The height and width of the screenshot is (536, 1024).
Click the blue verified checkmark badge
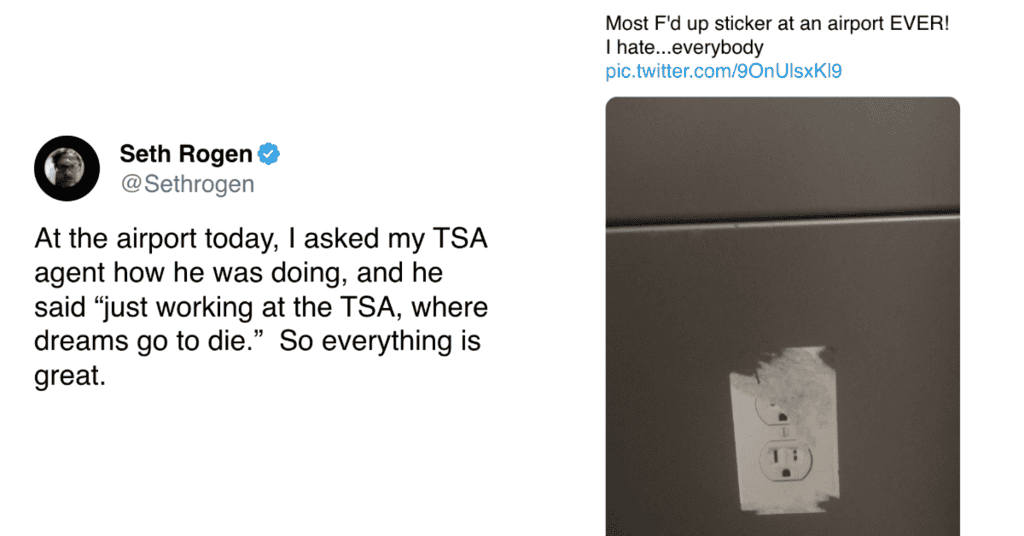pyautogui.click(x=269, y=154)
